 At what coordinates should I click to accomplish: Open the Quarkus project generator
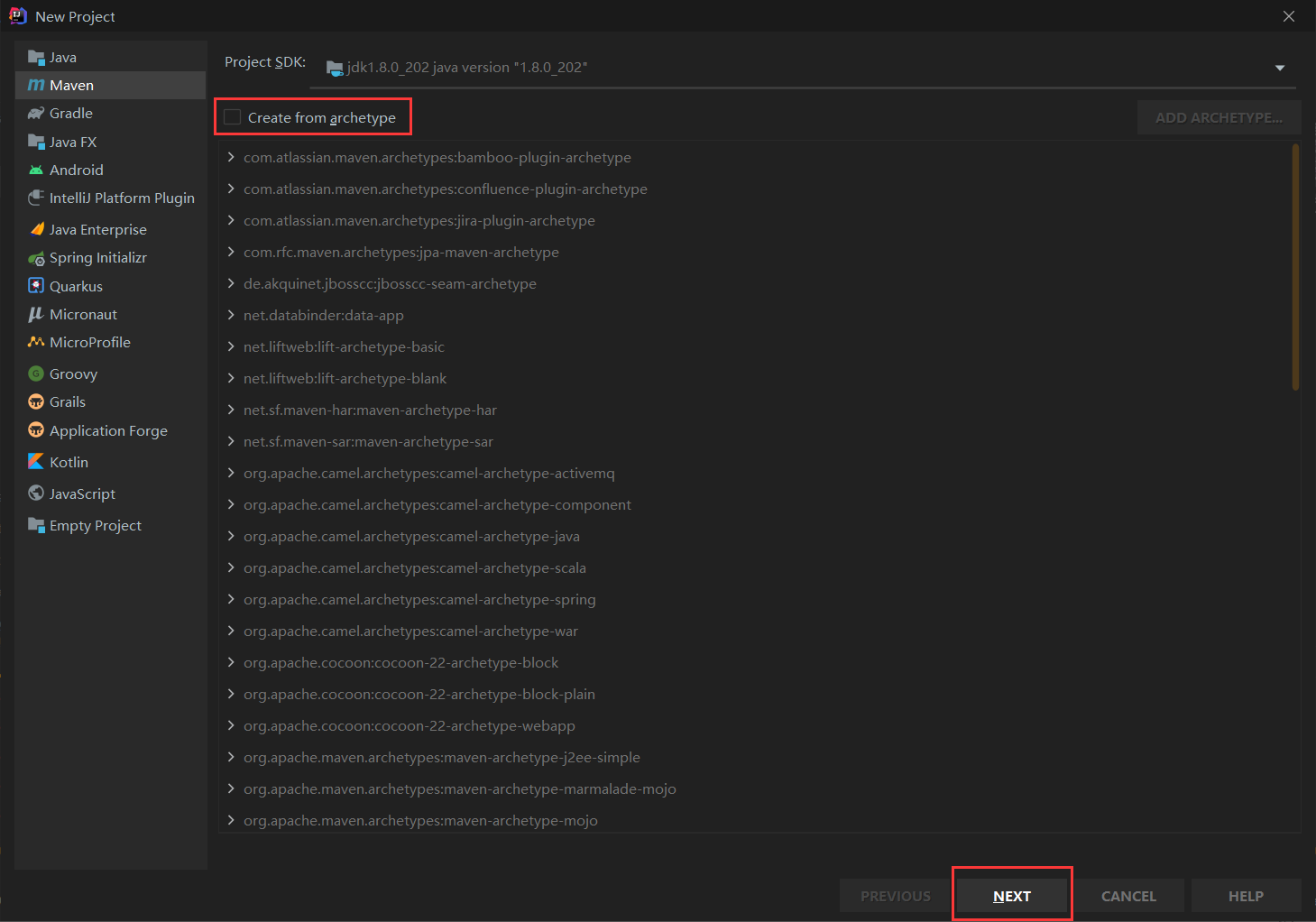(76, 285)
